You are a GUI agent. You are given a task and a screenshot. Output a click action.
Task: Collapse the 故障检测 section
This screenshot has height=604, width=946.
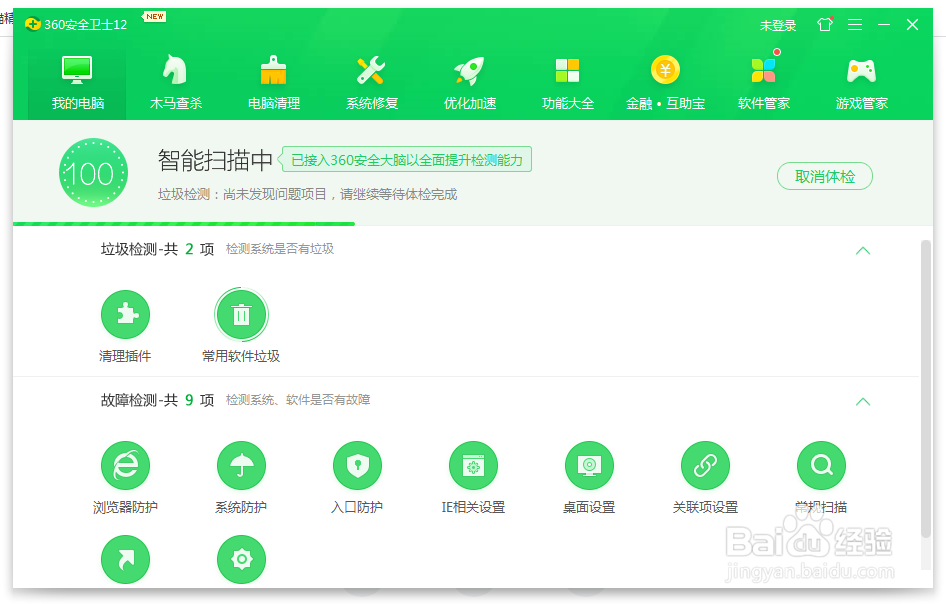(863, 402)
